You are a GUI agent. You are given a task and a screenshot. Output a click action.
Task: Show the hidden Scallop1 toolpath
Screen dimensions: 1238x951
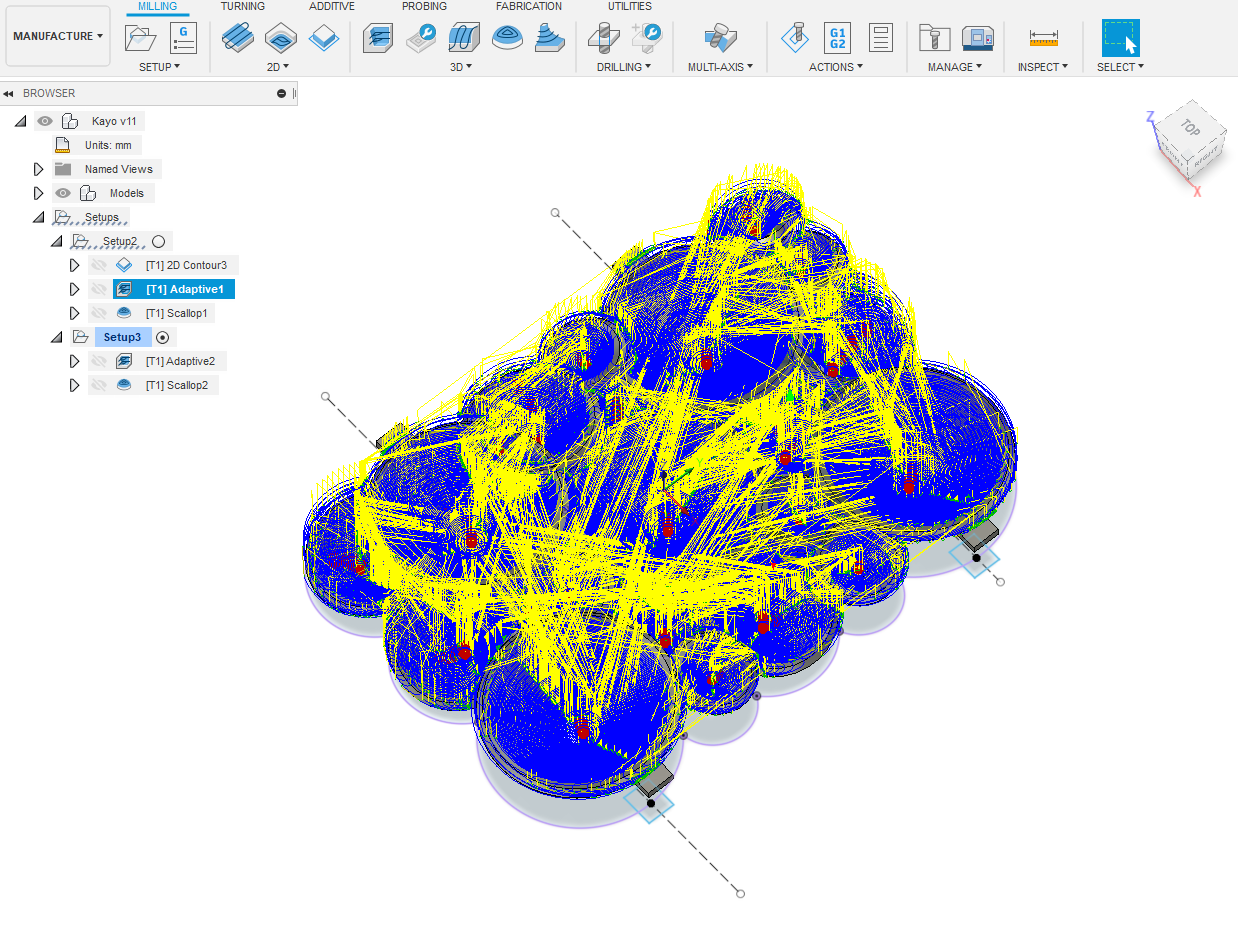98,313
